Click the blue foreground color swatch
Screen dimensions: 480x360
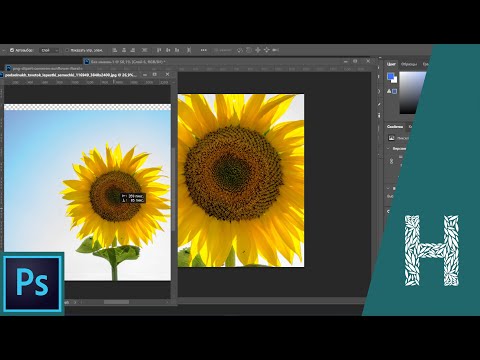coord(391,77)
